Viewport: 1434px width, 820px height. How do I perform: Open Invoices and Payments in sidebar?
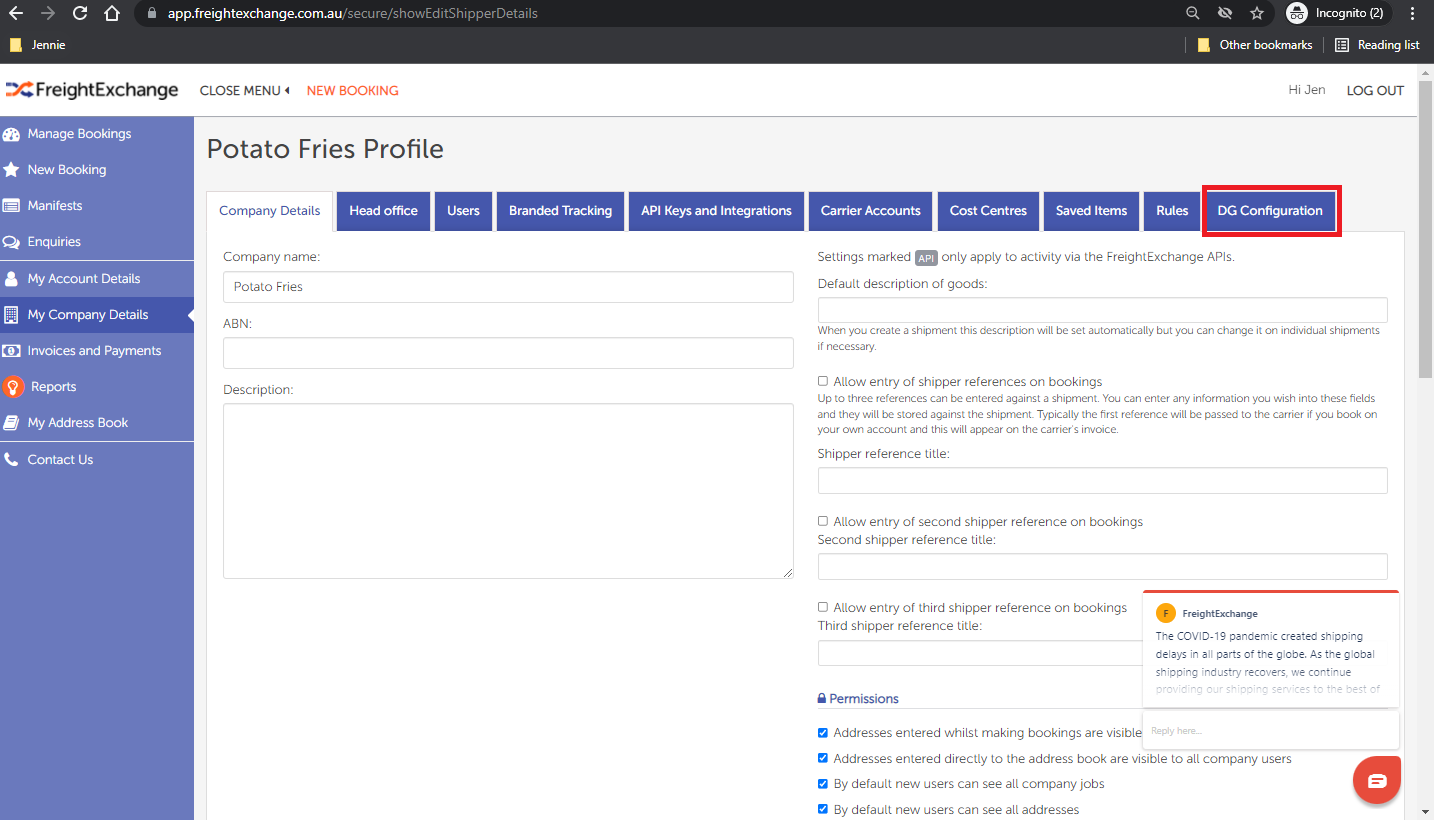click(x=94, y=351)
